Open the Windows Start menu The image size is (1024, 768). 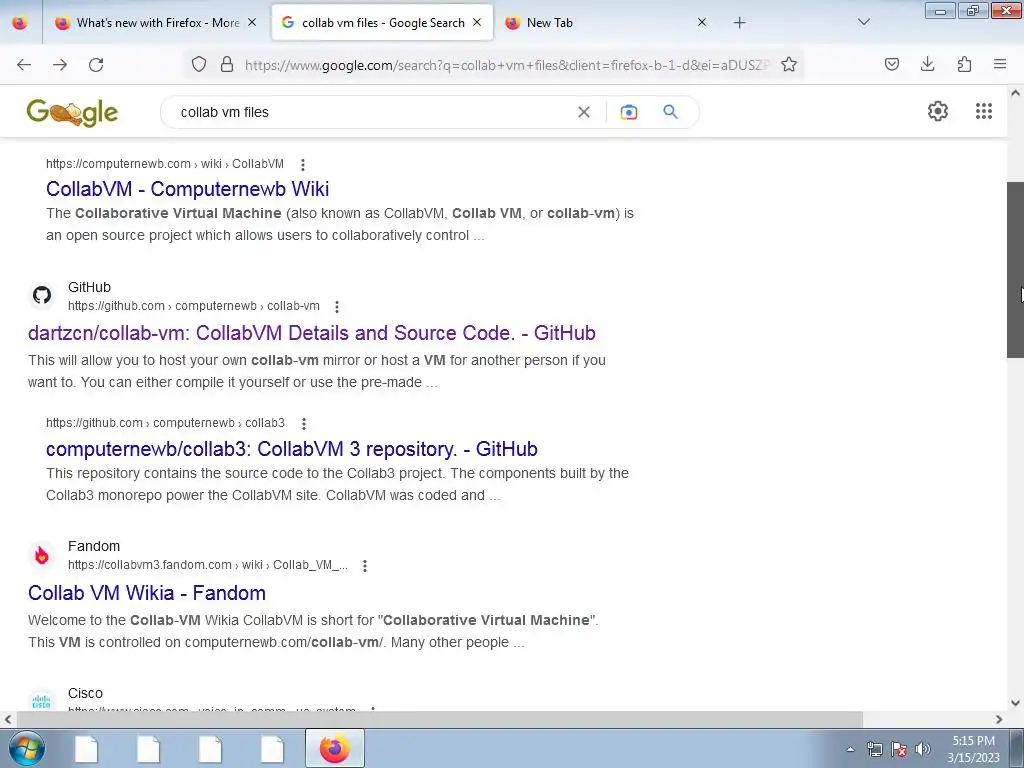[26, 748]
